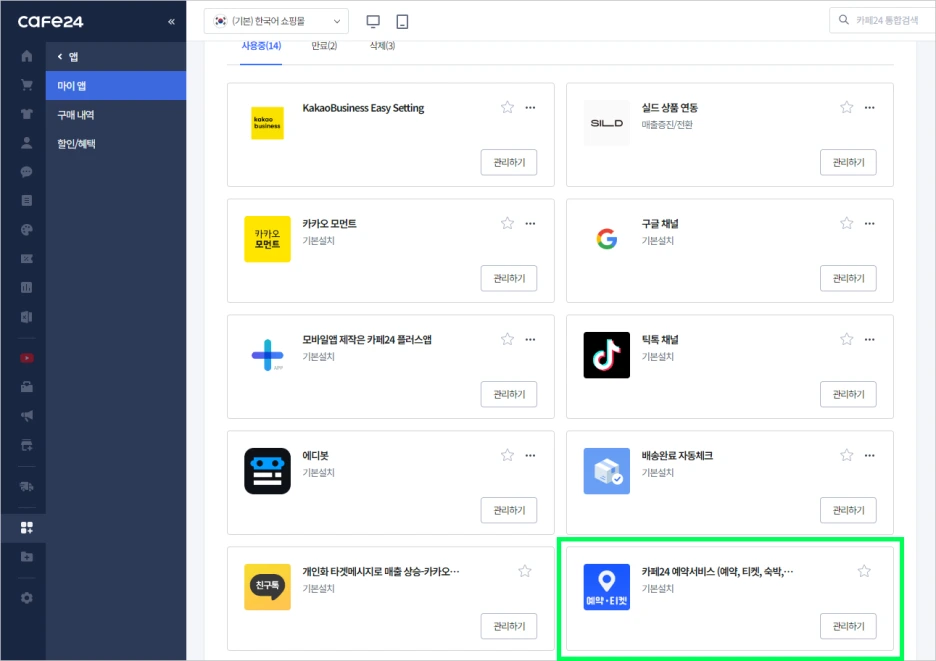Click the TikTok channel app logo
The width and height of the screenshot is (936, 661).
606,355
